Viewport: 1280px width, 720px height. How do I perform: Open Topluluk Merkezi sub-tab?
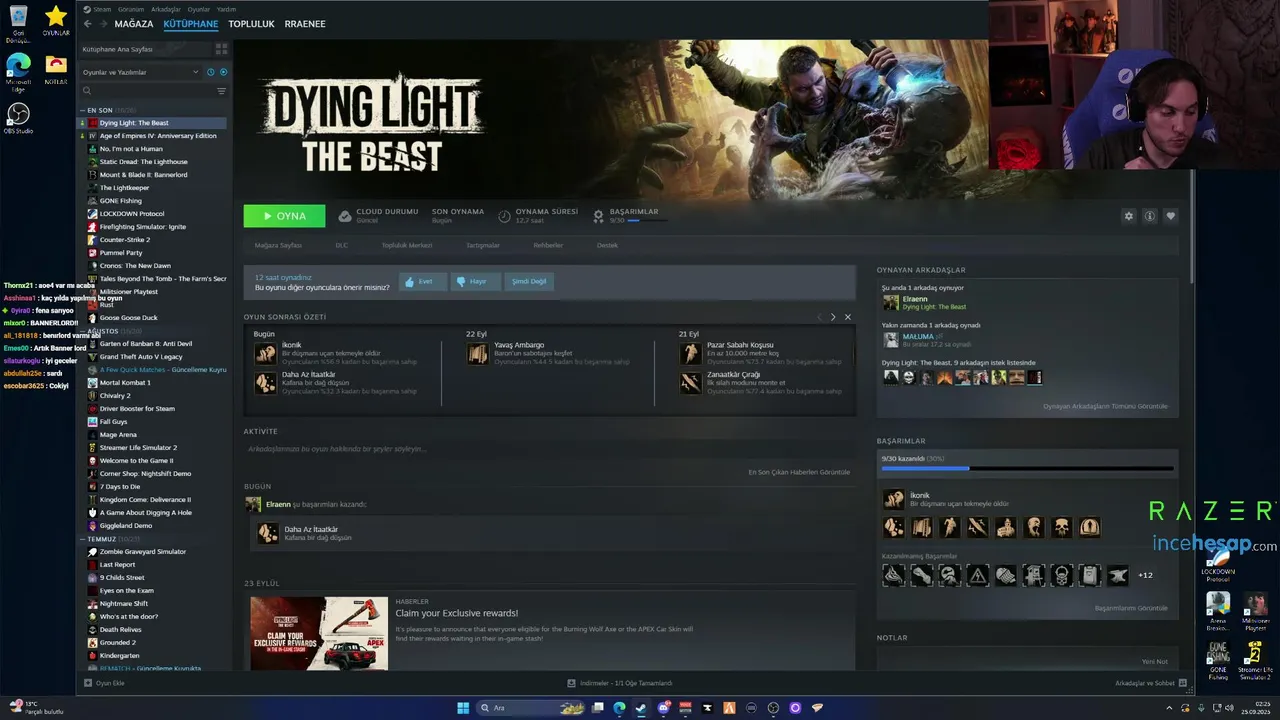tap(407, 245)
